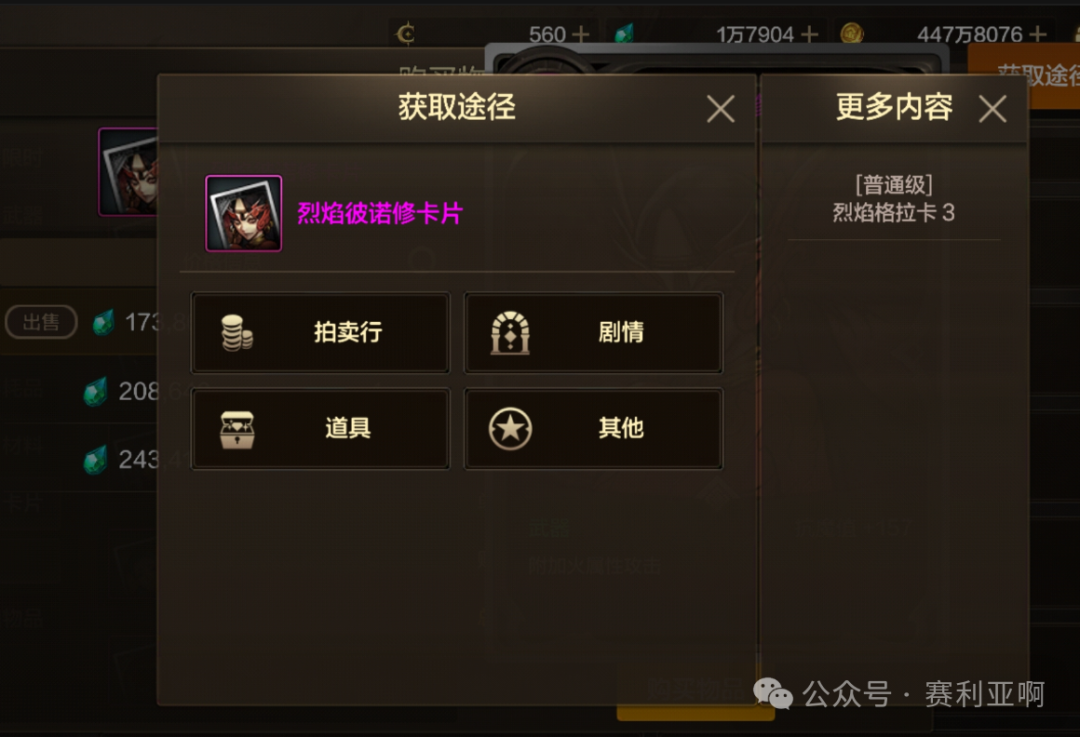
Task: Add currency via plus next to 560
Action: pos(581,34)
